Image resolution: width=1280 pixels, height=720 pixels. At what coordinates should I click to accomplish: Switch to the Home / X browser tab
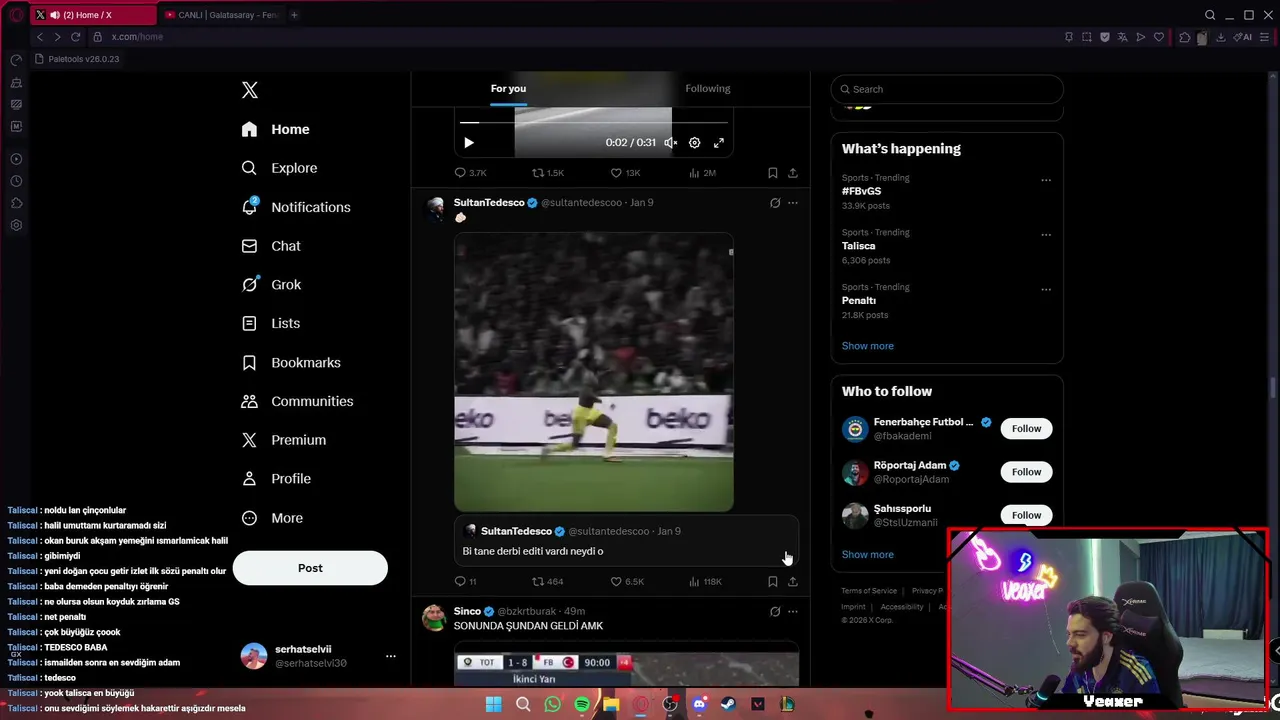point(92,15)
